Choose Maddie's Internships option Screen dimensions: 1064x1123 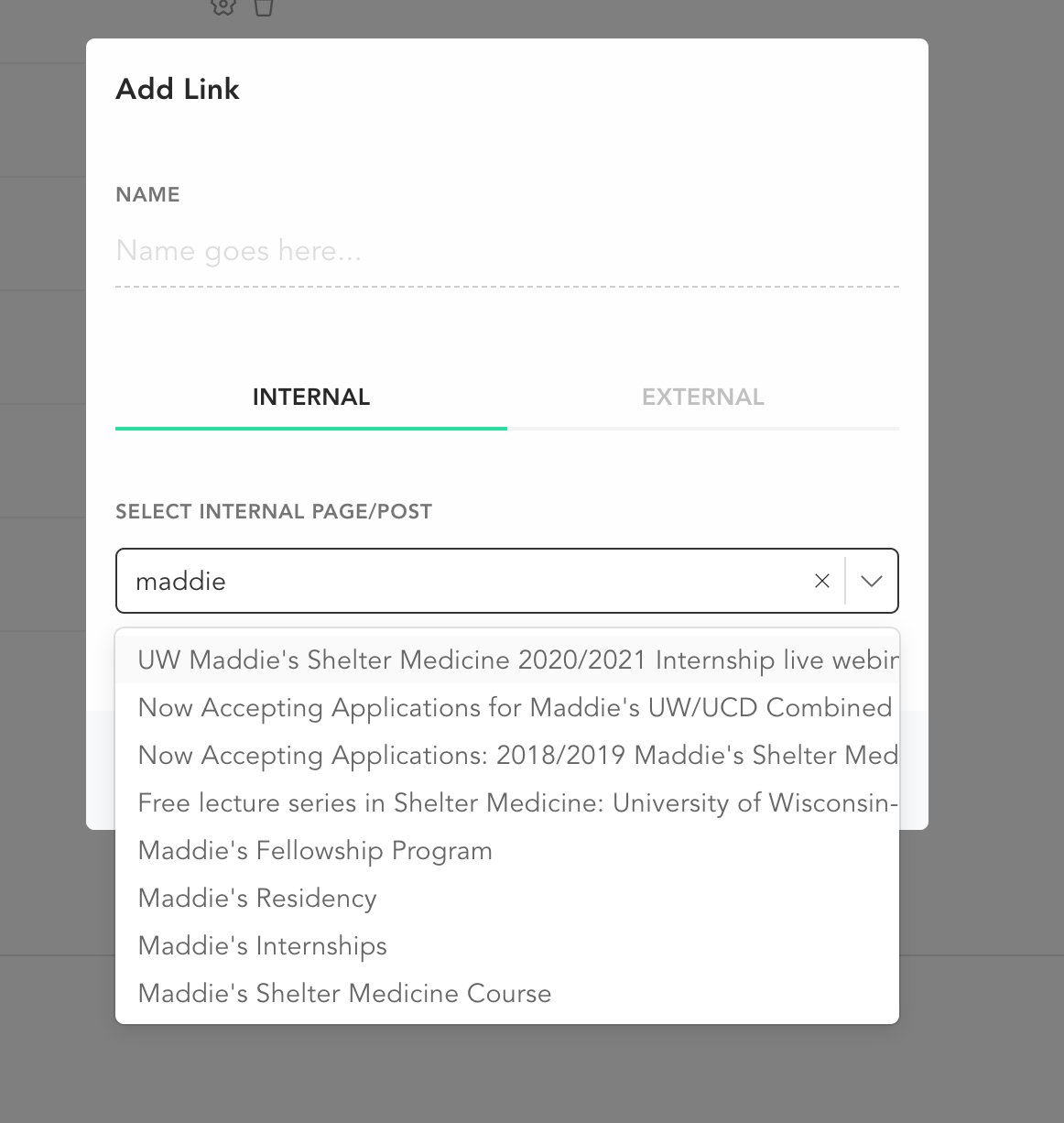tap(263, 946)
